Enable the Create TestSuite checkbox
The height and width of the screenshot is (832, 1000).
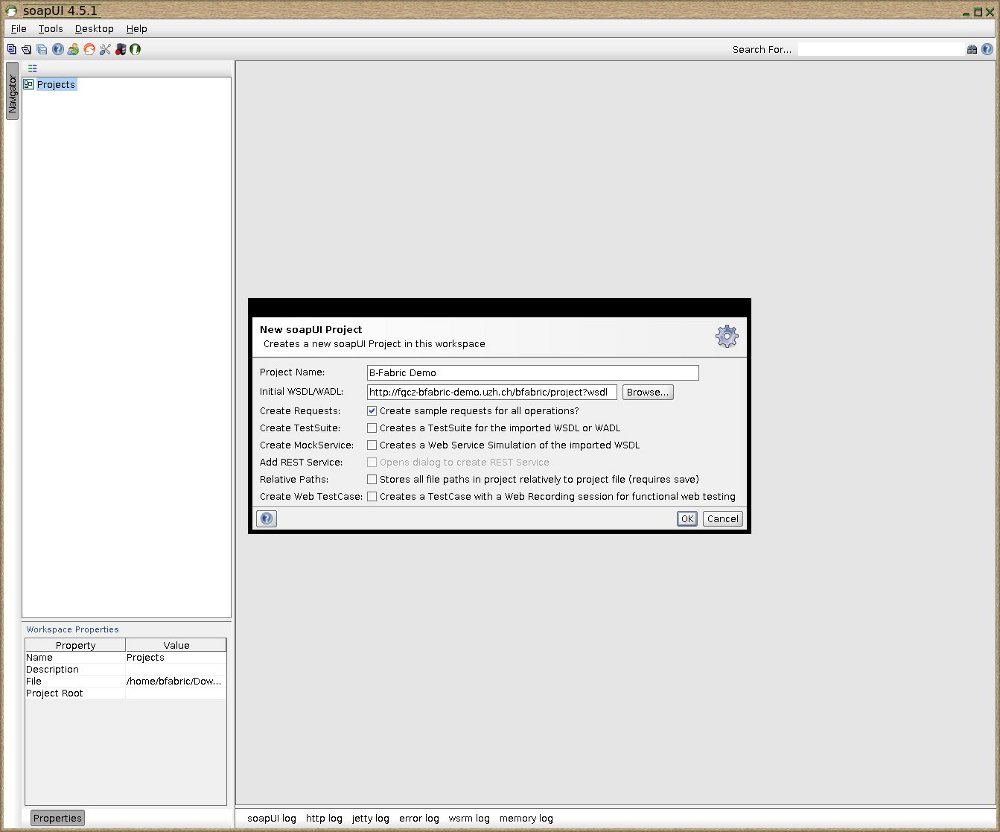coord(372,428)
